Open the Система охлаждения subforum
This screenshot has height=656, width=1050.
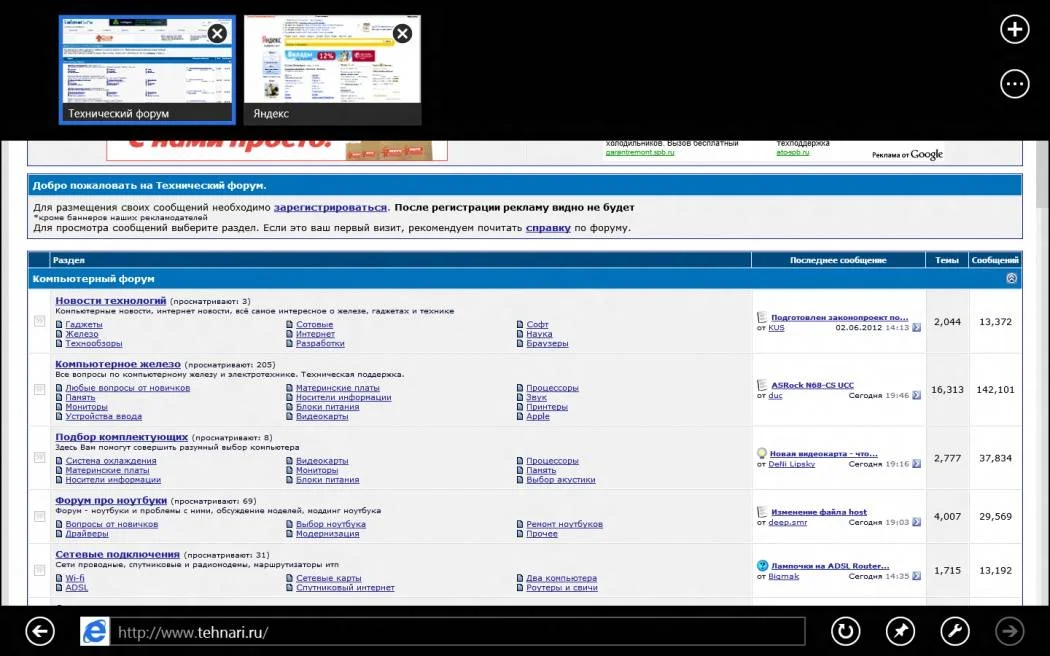coord(111,461)
